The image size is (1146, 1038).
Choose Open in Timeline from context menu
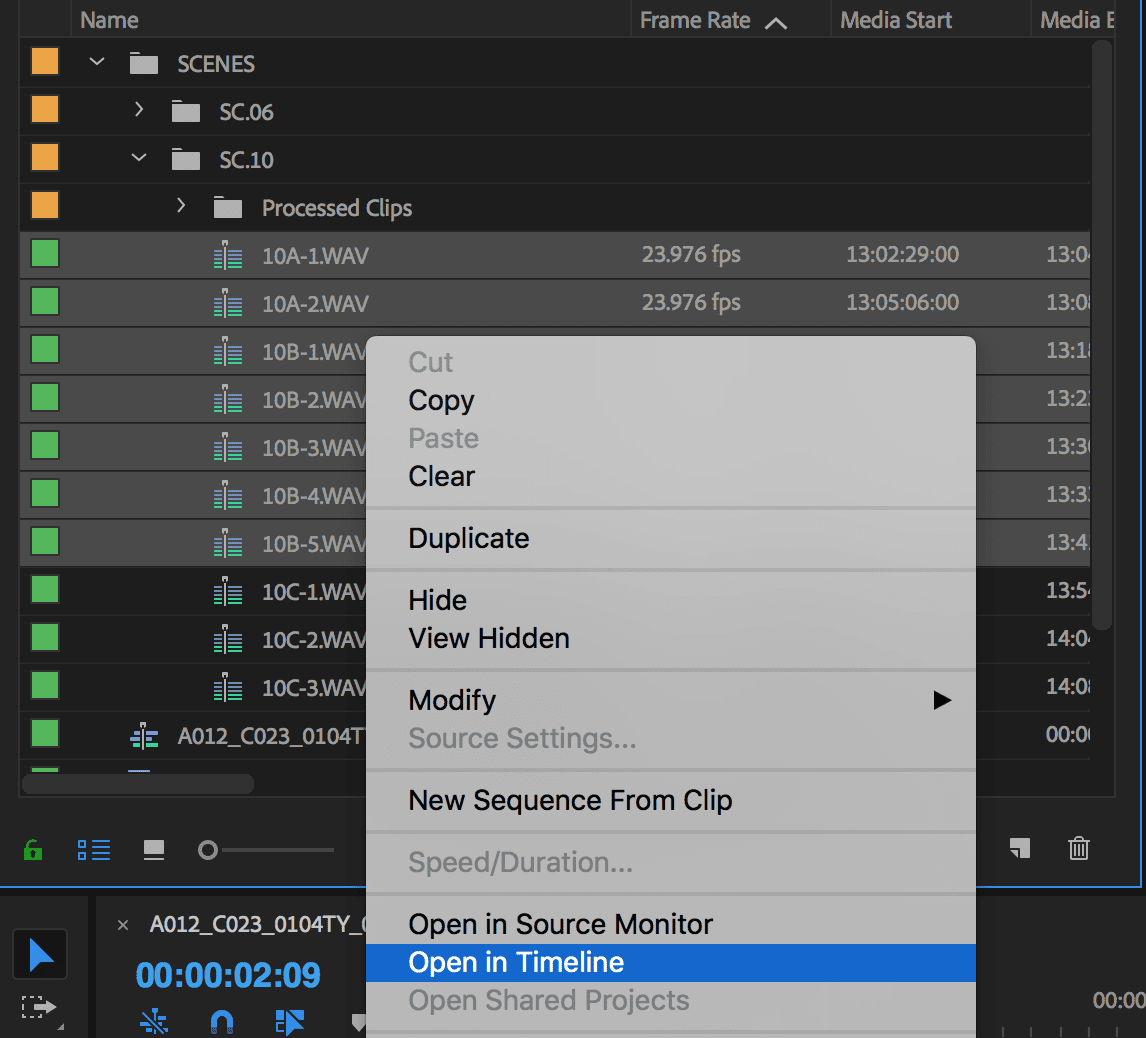(x=516, y=962)
